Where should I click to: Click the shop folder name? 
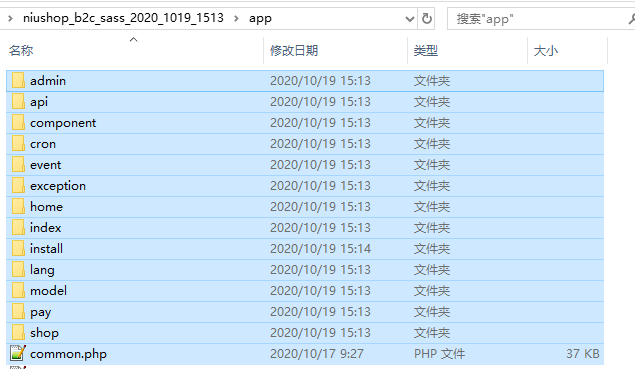tap(45, 333)
